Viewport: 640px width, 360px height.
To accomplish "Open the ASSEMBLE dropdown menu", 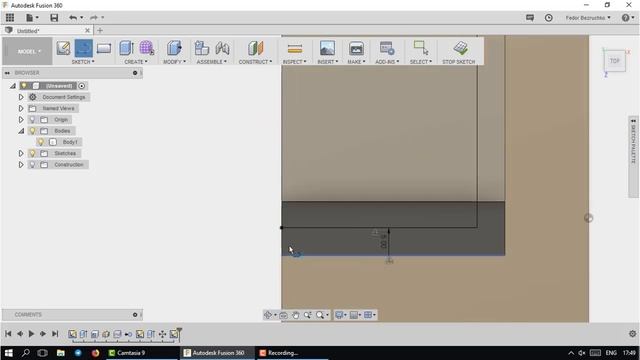I will click(211, 62).
